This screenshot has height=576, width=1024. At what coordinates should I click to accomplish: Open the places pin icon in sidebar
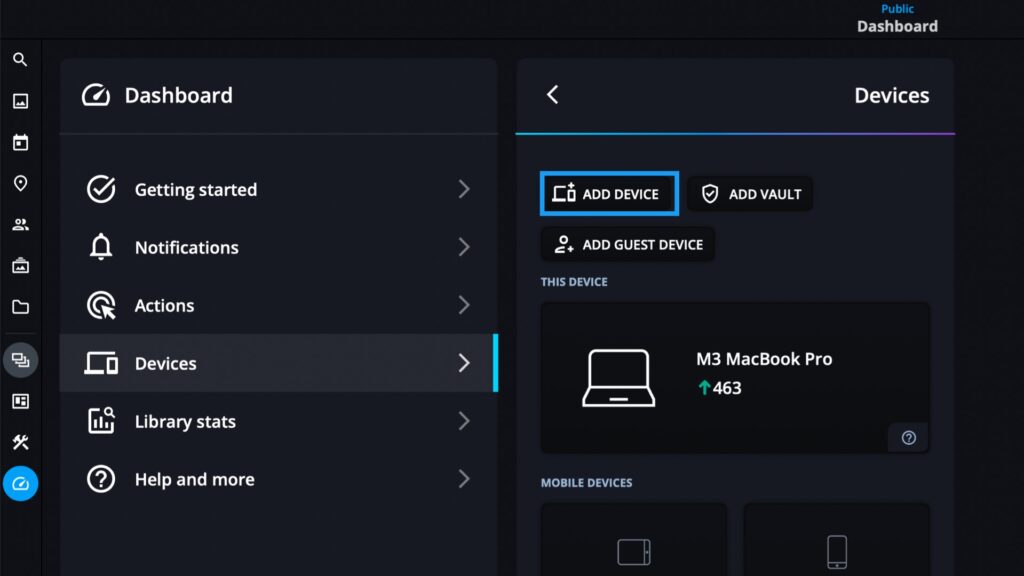click(x=20, y=184)
